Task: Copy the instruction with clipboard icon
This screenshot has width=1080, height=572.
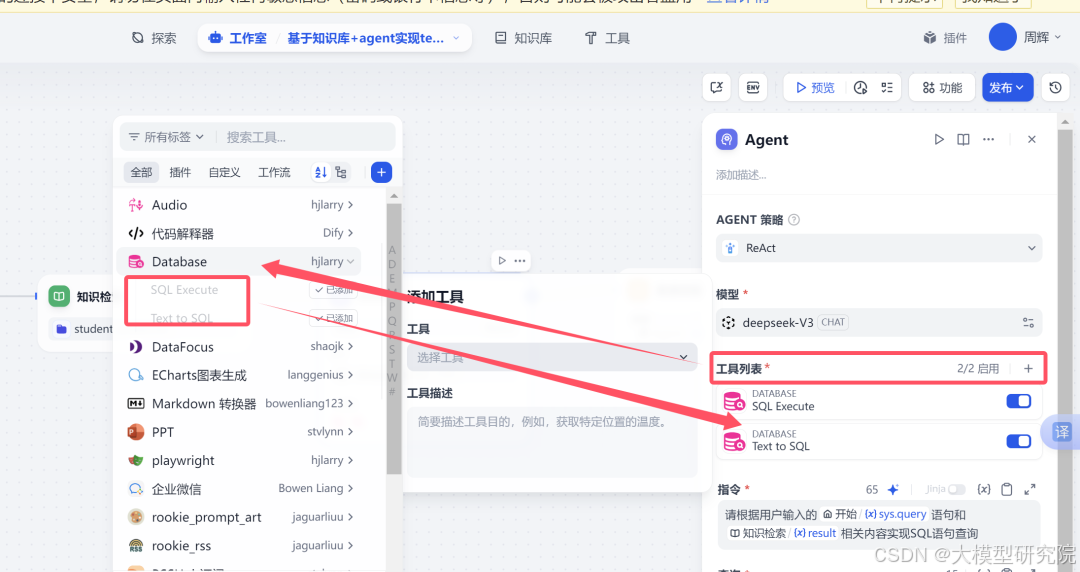Action: click(1007, 489)
